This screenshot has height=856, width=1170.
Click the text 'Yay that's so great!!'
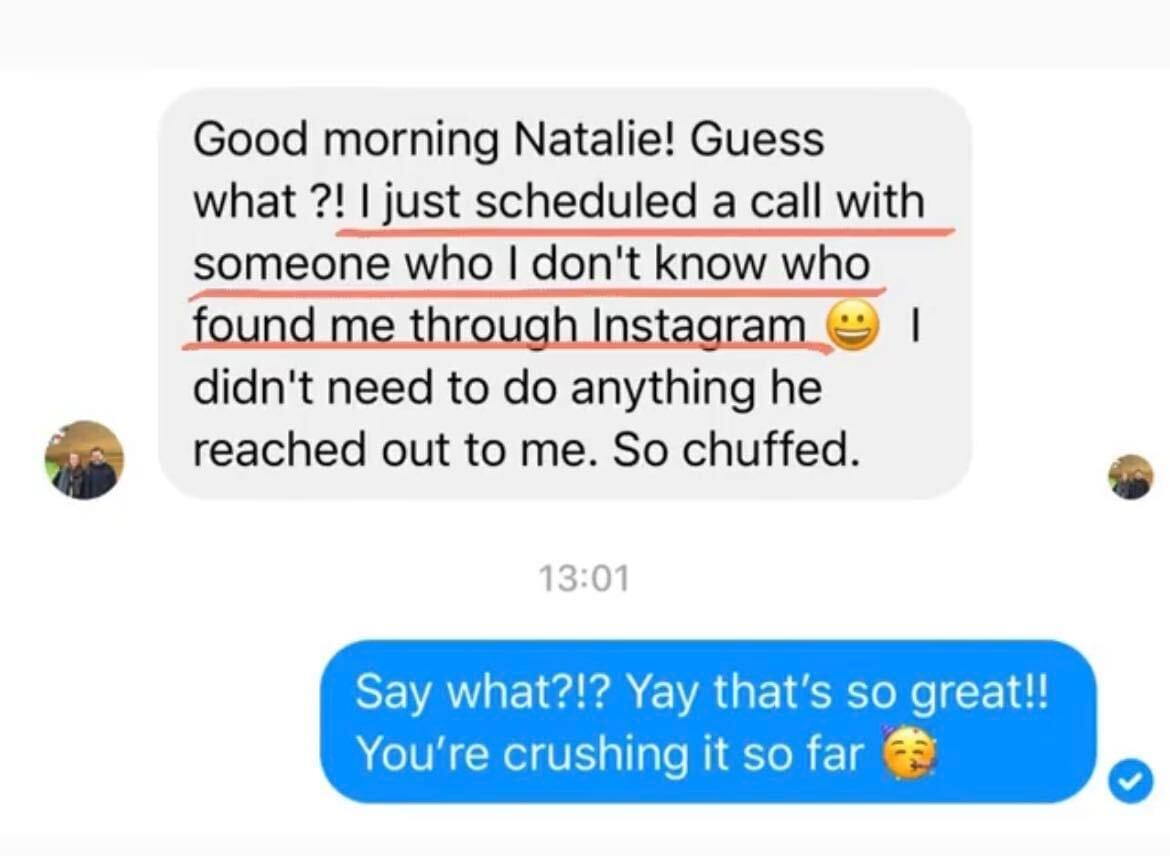point(837,692)
